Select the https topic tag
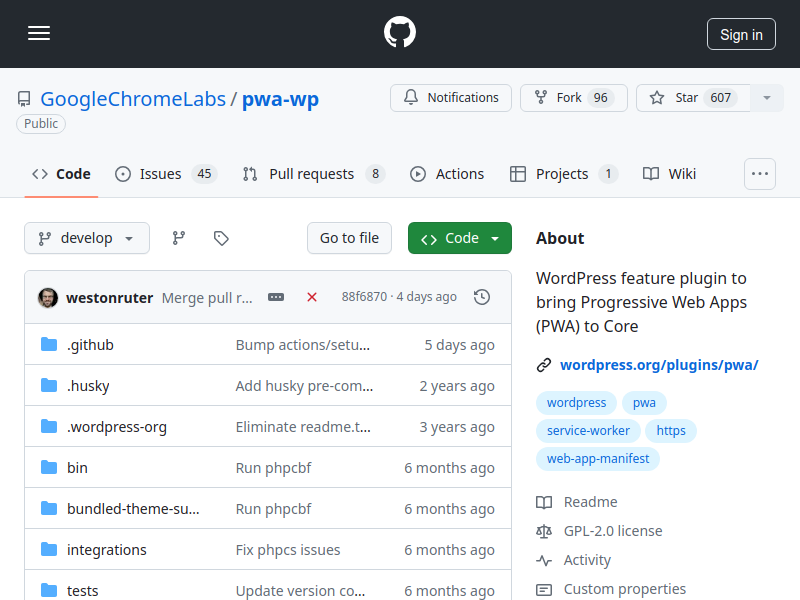This screenshot has height=600, width=800. click(671, 431)
